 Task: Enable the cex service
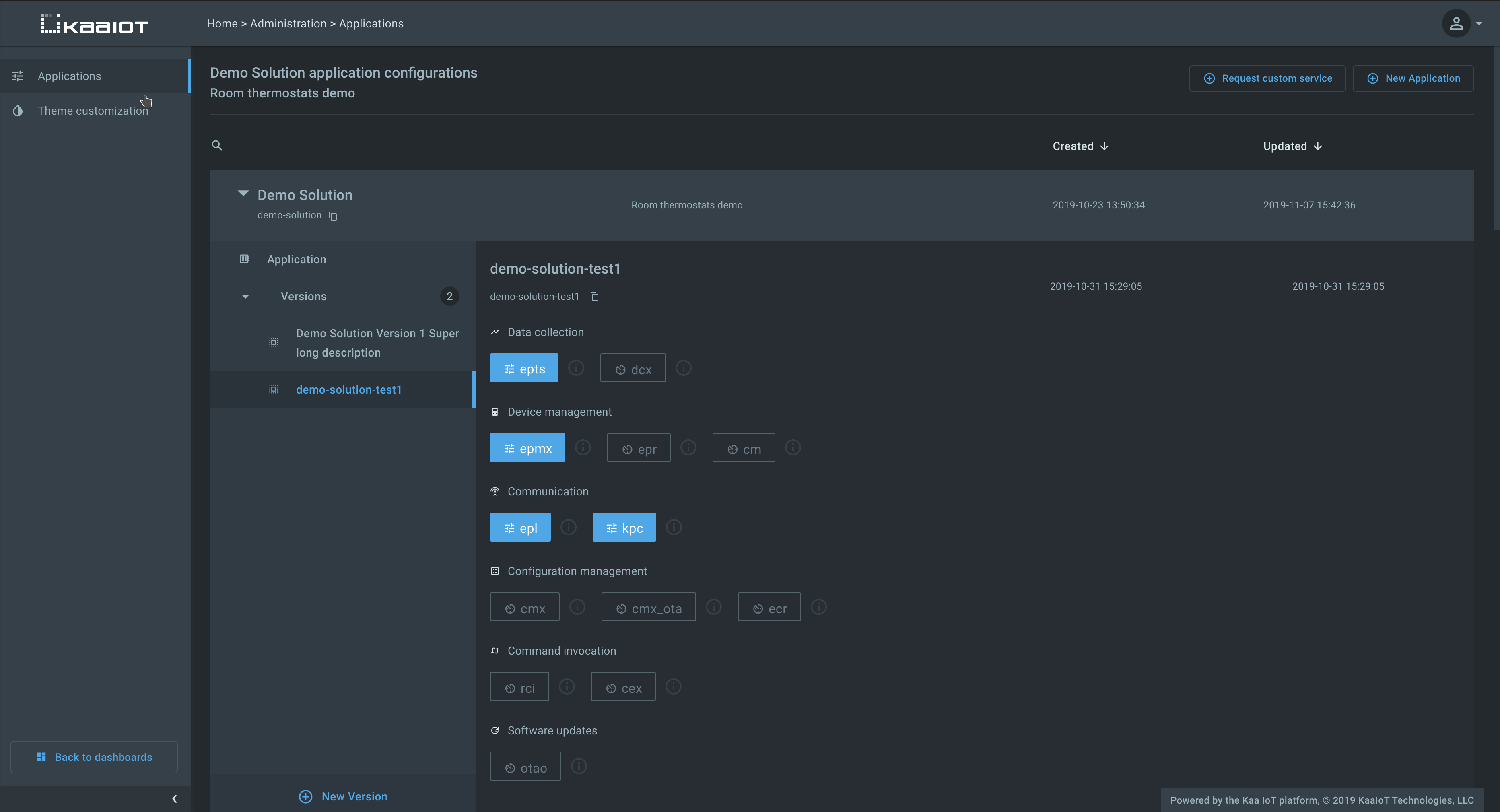(623, 686)
